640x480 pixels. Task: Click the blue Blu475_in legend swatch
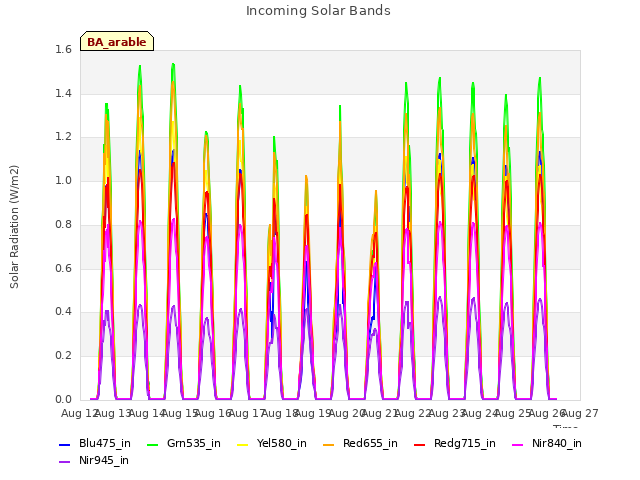64,444
